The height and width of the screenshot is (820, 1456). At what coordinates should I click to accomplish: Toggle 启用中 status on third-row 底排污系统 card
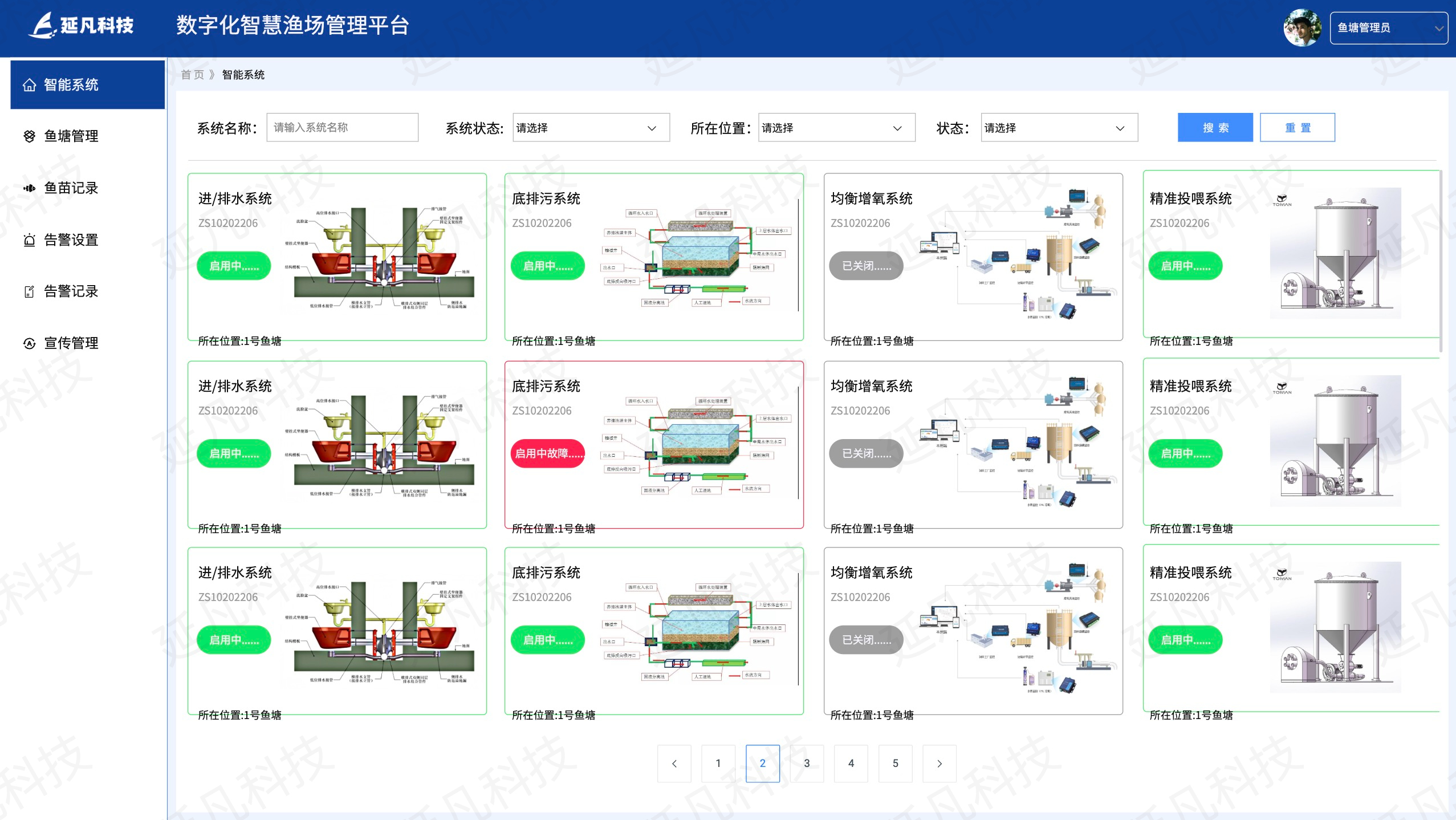point(548,640)
